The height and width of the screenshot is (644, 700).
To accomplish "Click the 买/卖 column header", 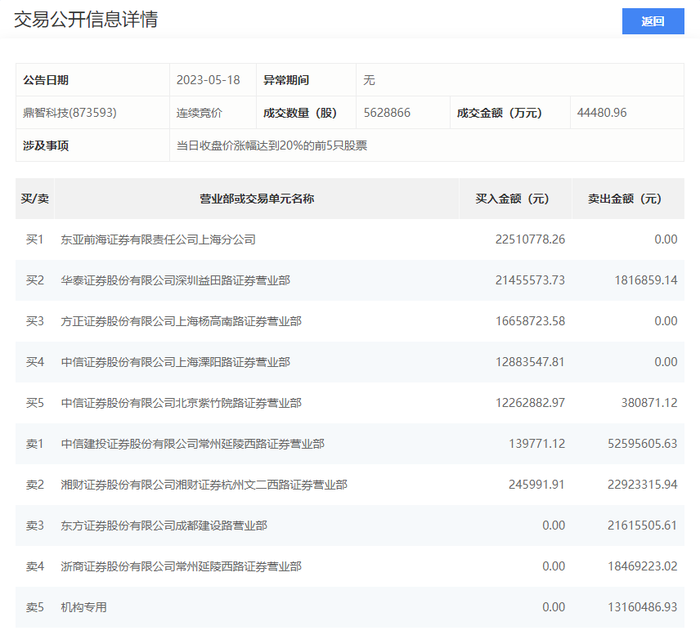I will [x=35, y=199].
